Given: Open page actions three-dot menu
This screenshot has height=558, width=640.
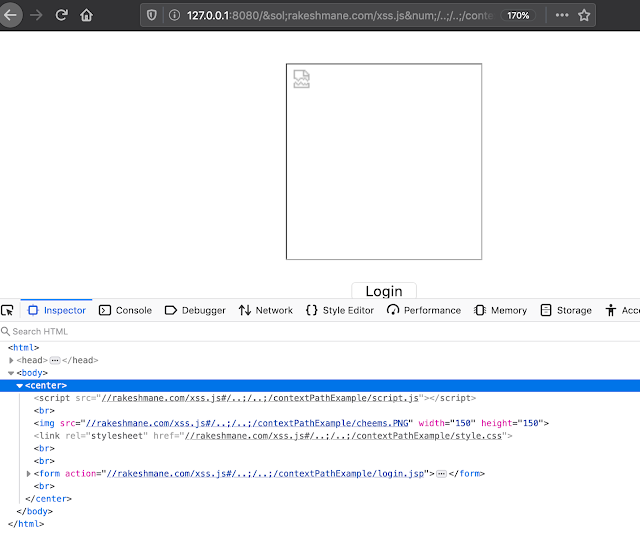Looking at the screenshot, I should 561,16.
